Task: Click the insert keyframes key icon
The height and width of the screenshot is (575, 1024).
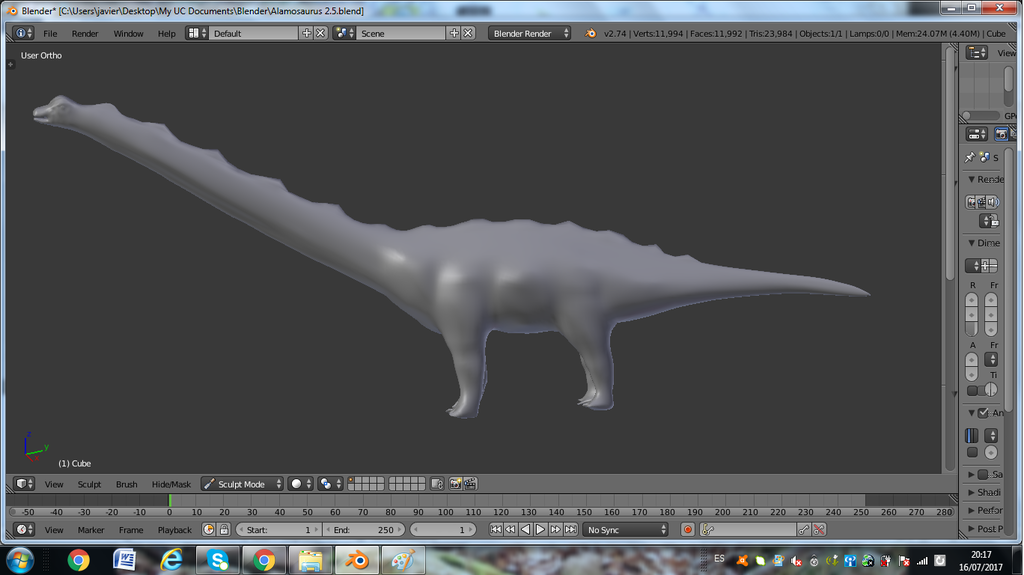Action: coord(804,529)
